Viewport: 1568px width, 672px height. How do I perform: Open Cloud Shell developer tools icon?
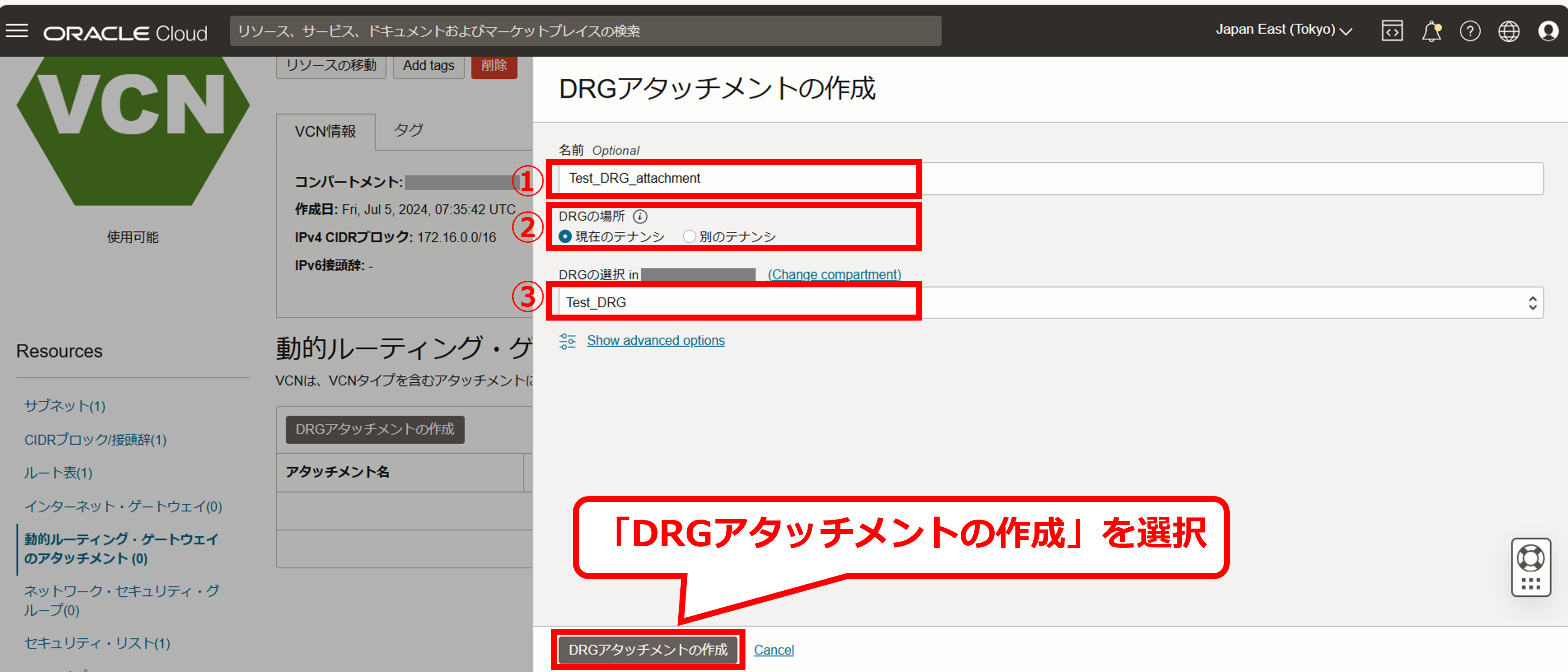(x=1392, y=31)
